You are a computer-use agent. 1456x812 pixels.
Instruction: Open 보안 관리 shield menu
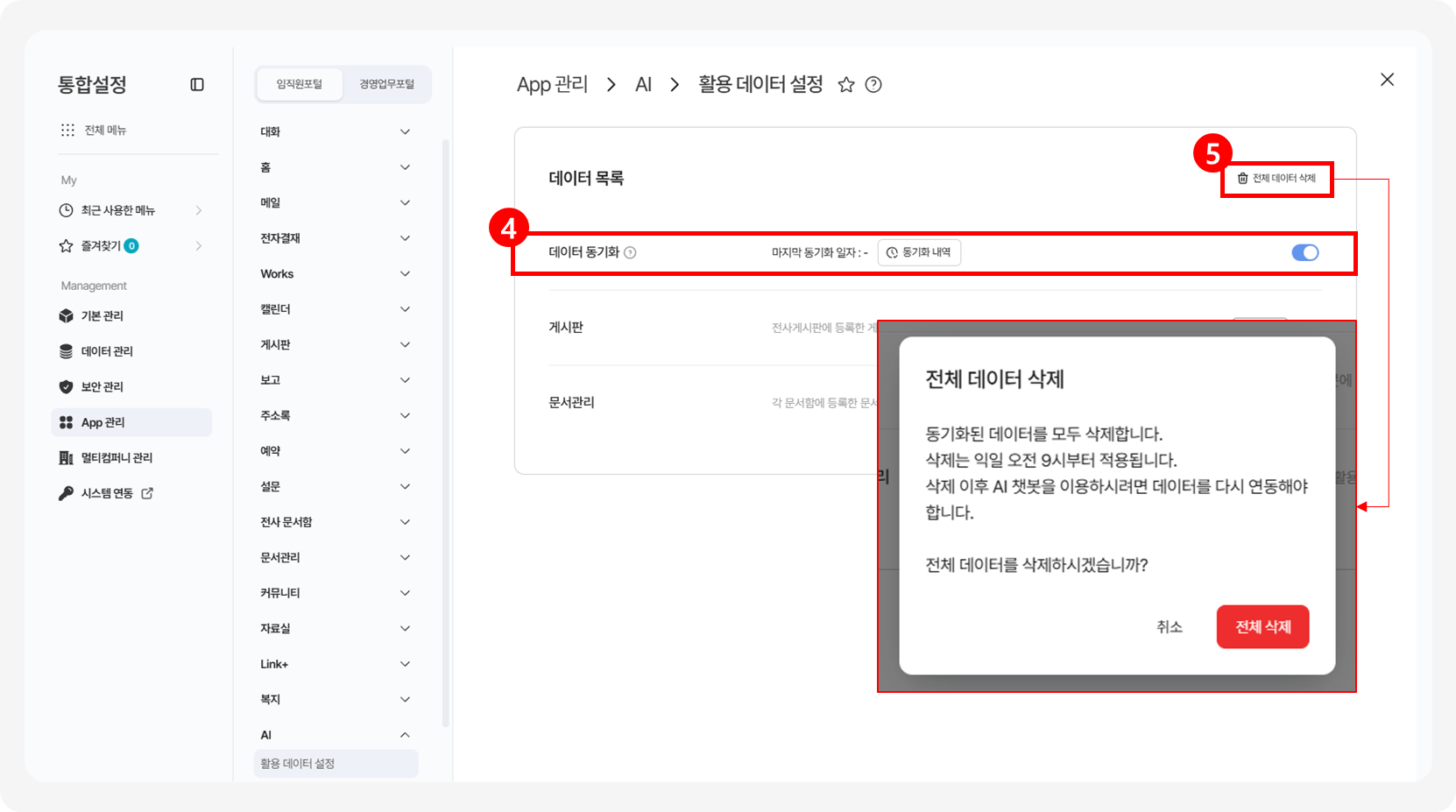point(102,387)
